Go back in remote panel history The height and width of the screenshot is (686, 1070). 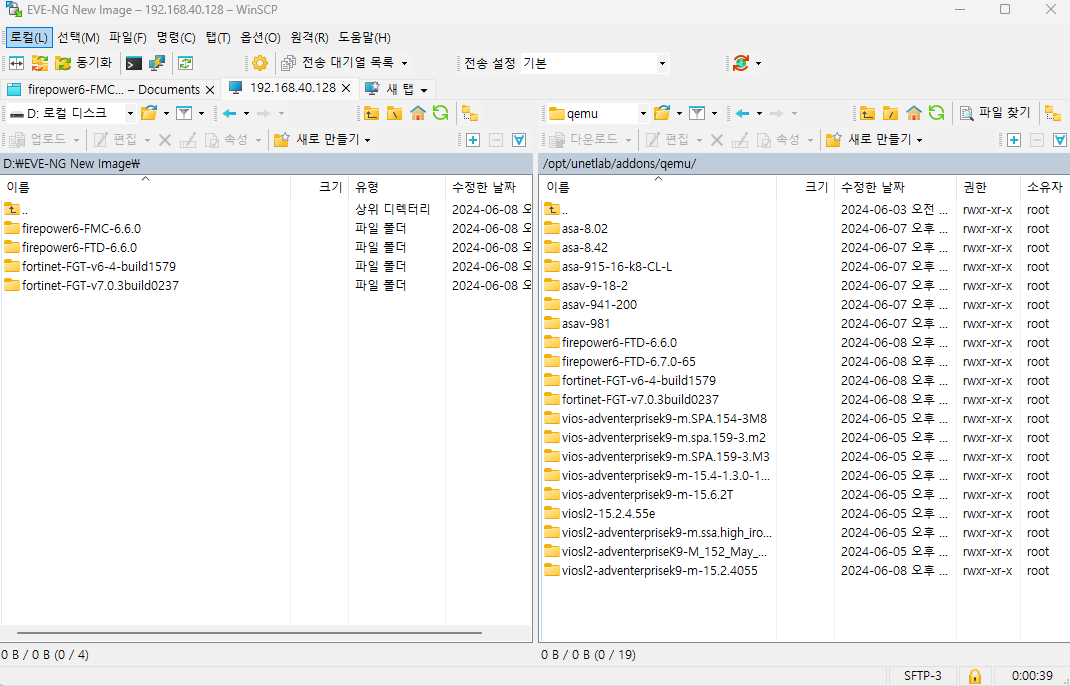[x=742, y=113]
